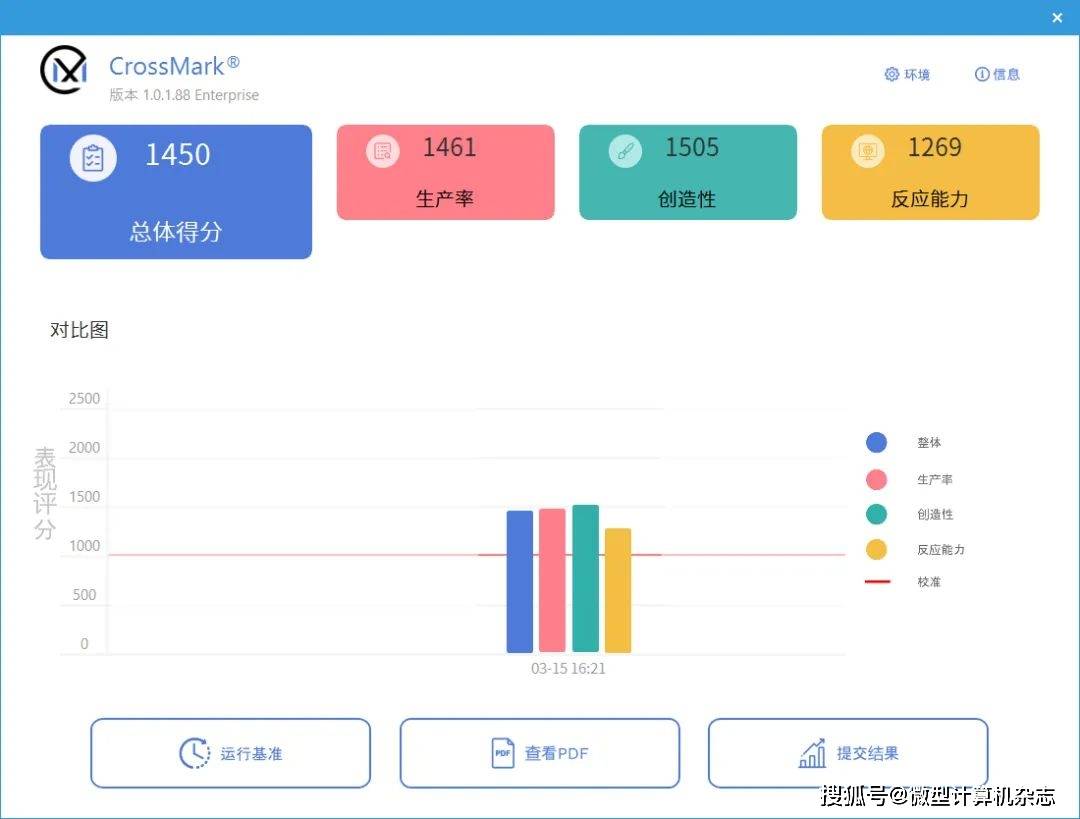The height and width of the screenshot is (819, 1080).
Task: Select the 创造性 1505 score card
Action: [x=688, y=172]
